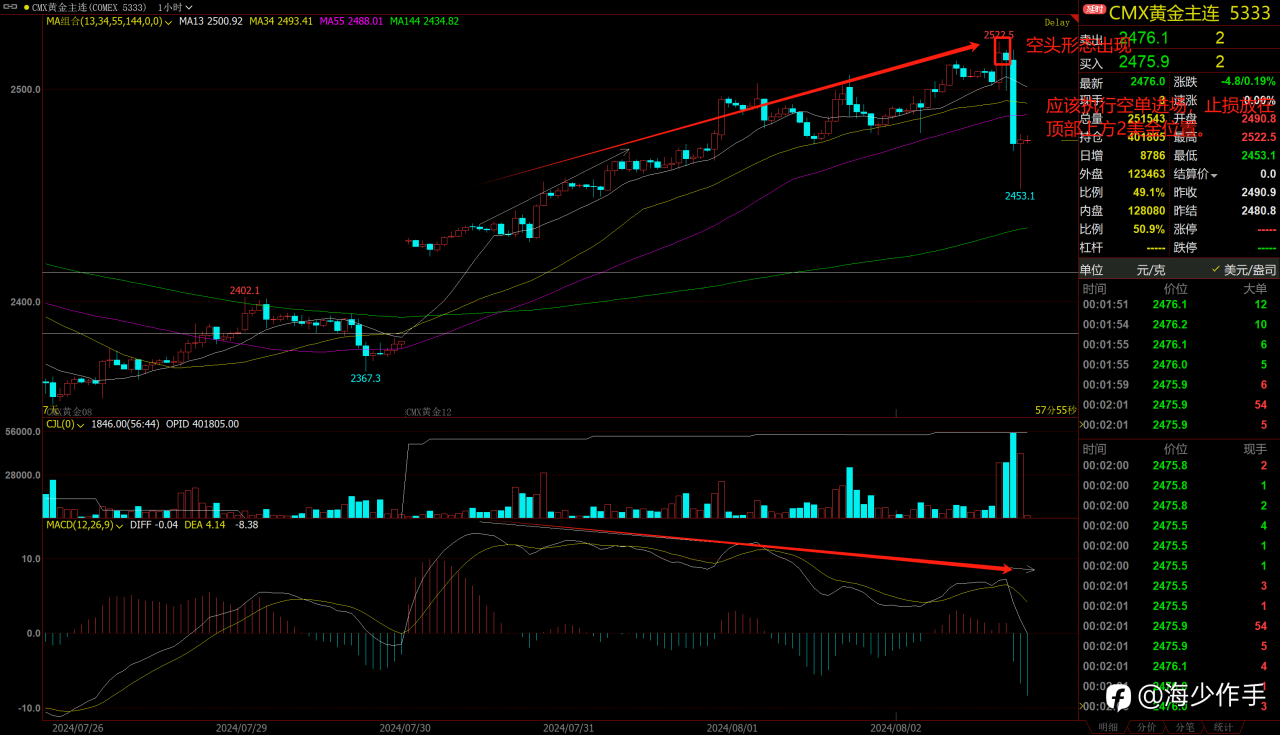Click the CMX黄金主连 5333 quote panel title
The image size is (1280, 735).
[x=1190, y=13]
